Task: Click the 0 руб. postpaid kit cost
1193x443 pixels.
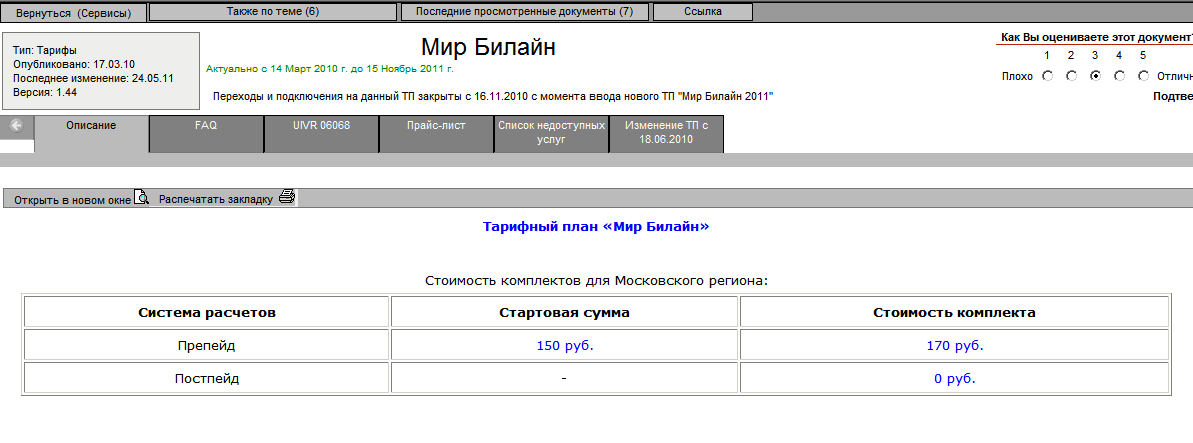Action: (955, 378)
